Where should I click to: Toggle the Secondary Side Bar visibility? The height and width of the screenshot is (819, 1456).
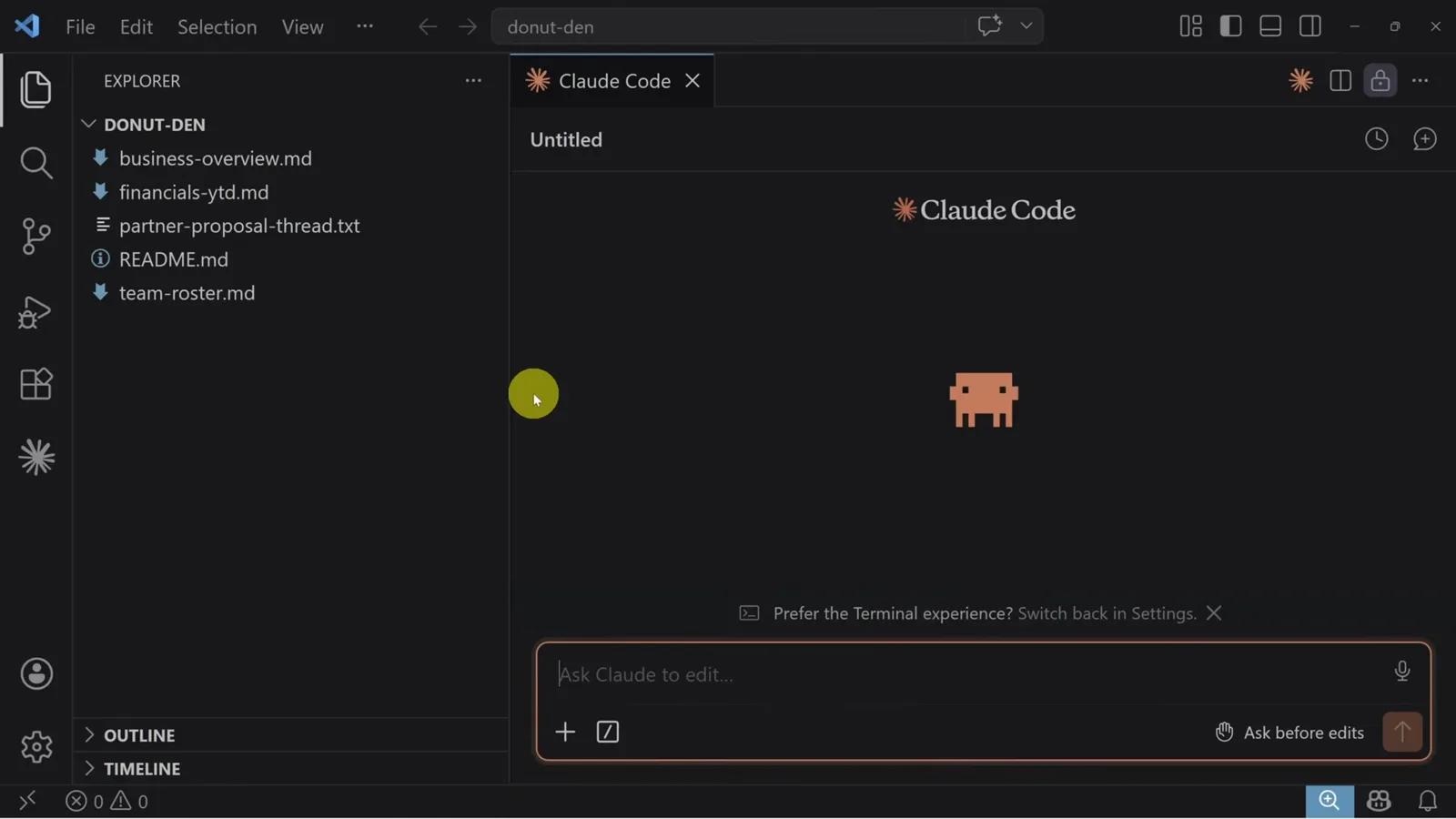(1311, 26)
